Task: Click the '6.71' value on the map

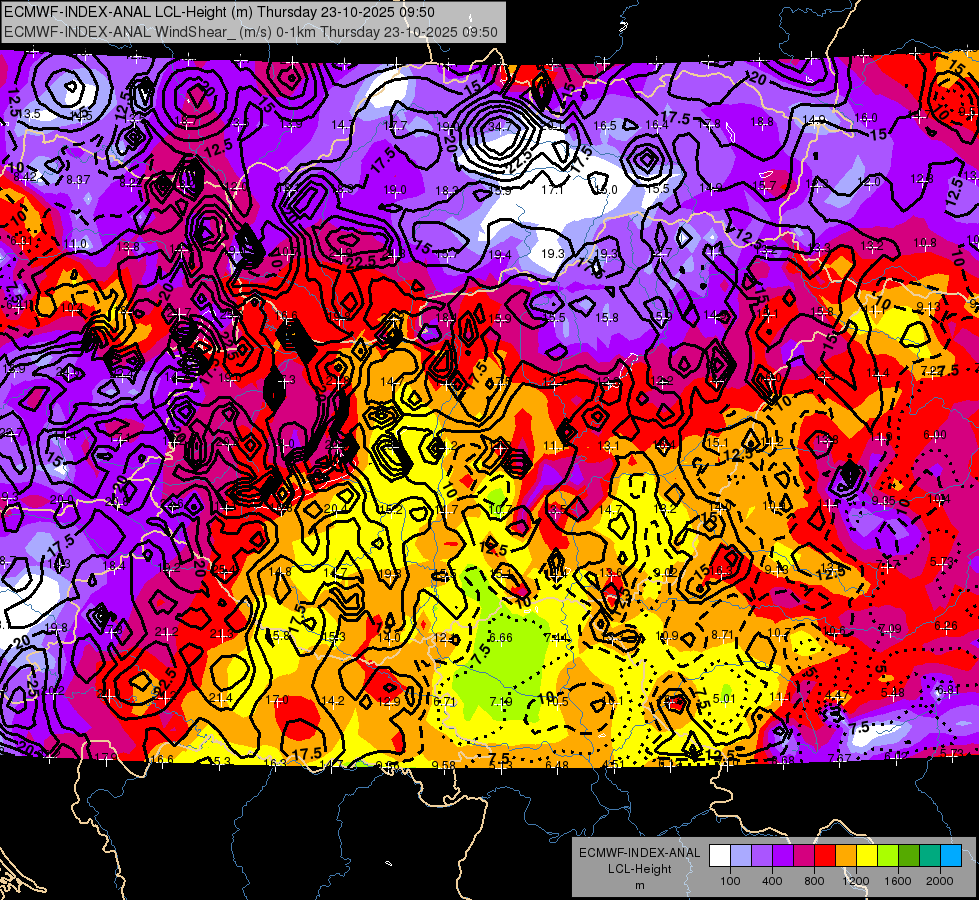Action: coord(444,701)
